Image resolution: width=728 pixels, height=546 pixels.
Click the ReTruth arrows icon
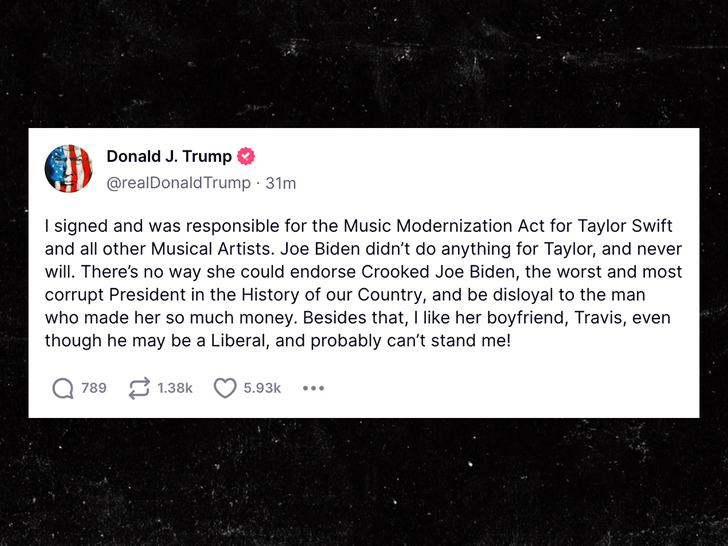point(139,388)
